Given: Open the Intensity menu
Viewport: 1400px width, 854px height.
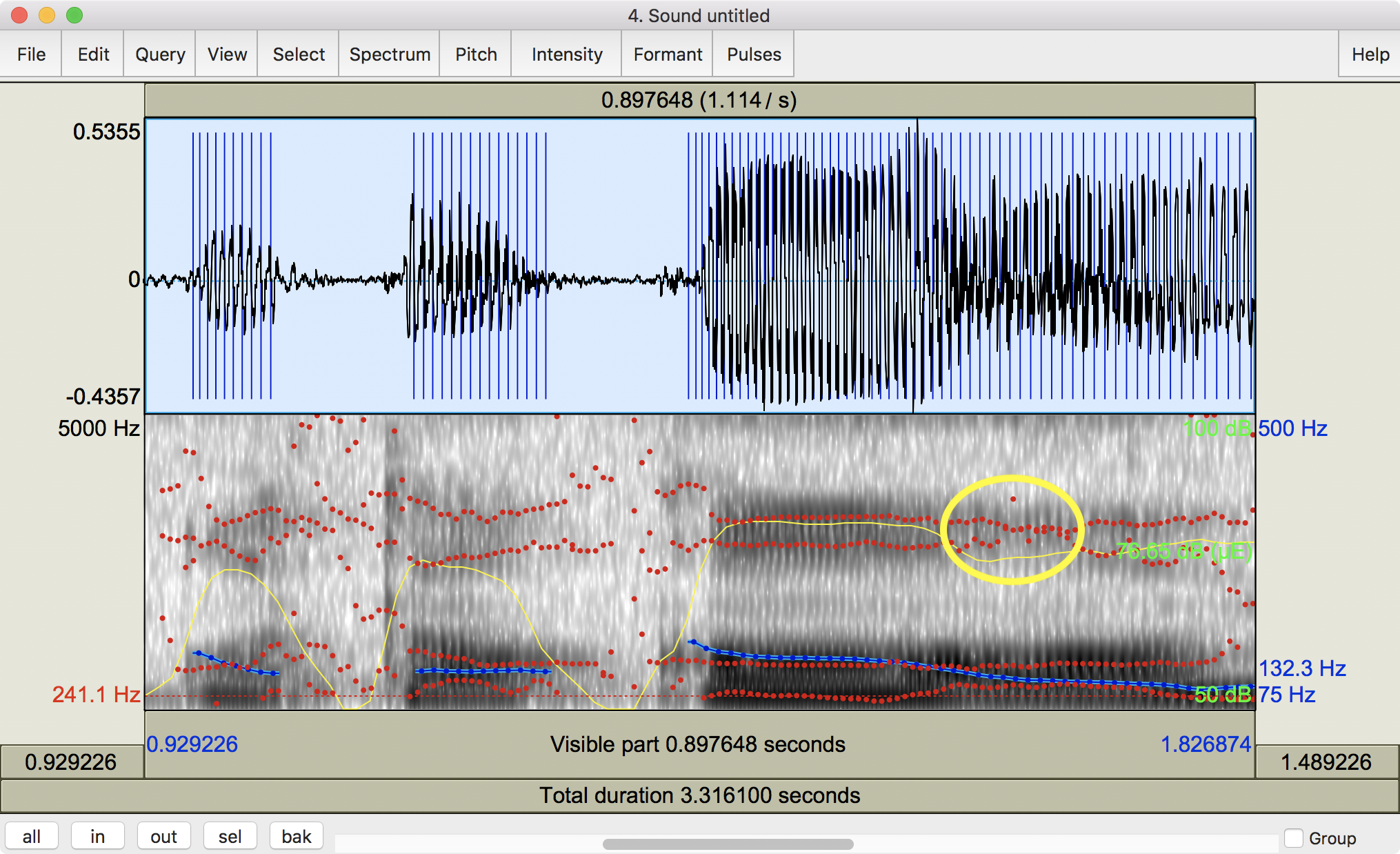Looking at the screenshot, I should coord(567,54).
